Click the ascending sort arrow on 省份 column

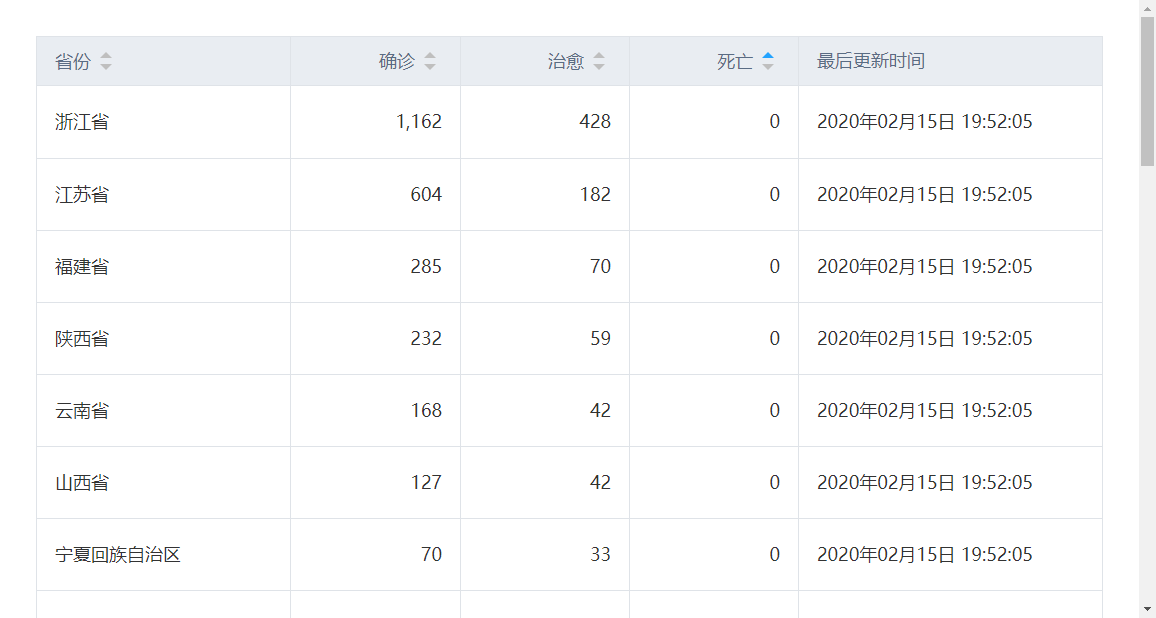click(x=105, y=56)
